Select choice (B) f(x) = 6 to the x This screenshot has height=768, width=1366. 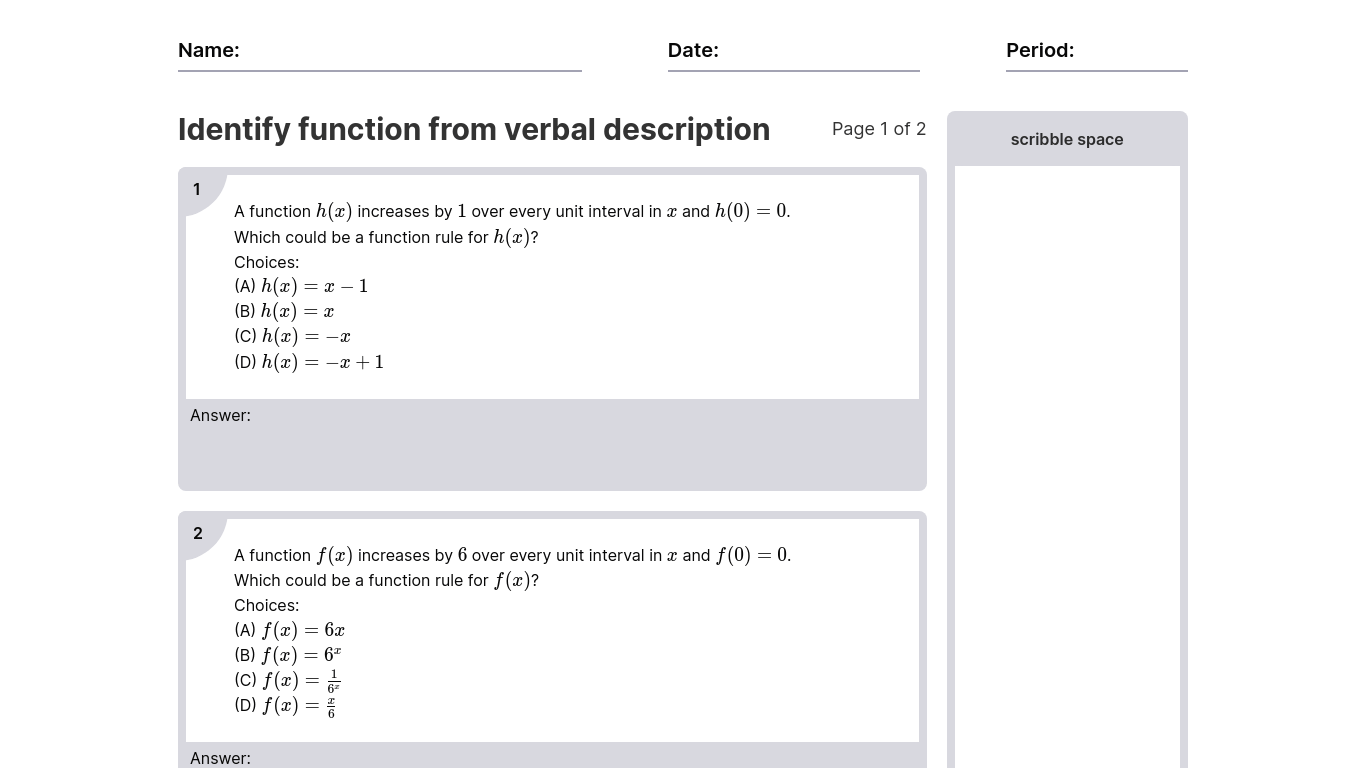pos(288,655)
